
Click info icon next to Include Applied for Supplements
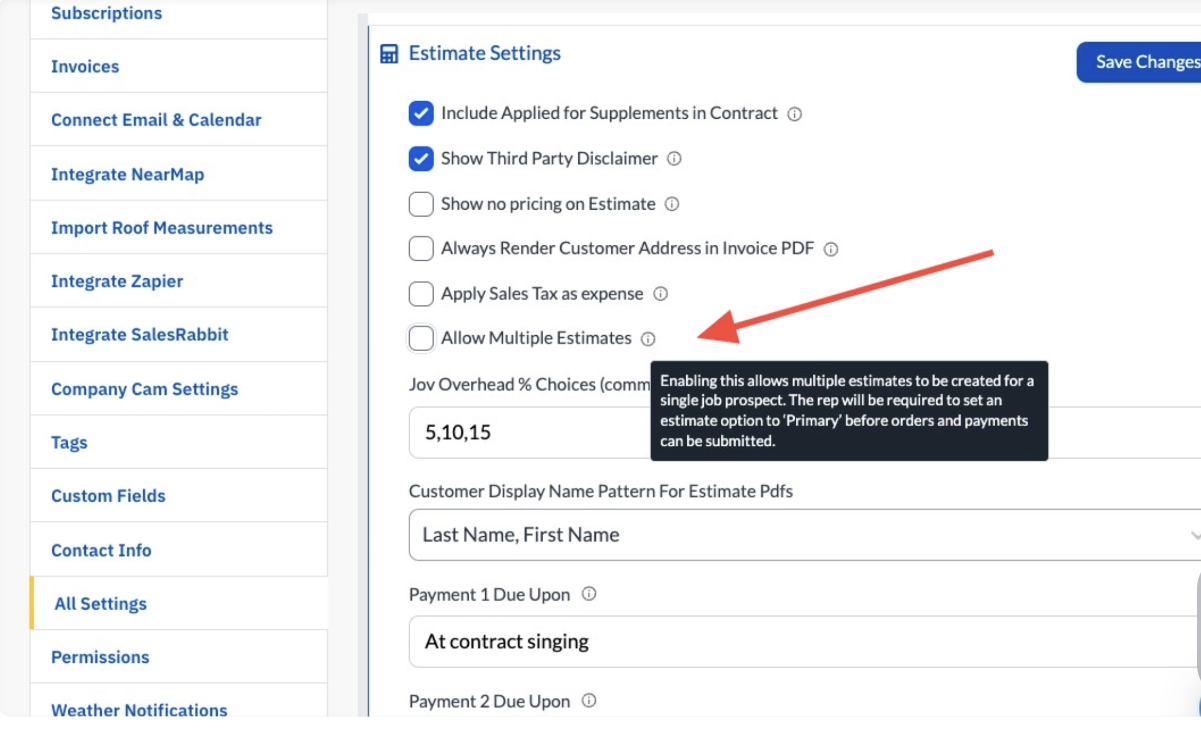(795, 114)
